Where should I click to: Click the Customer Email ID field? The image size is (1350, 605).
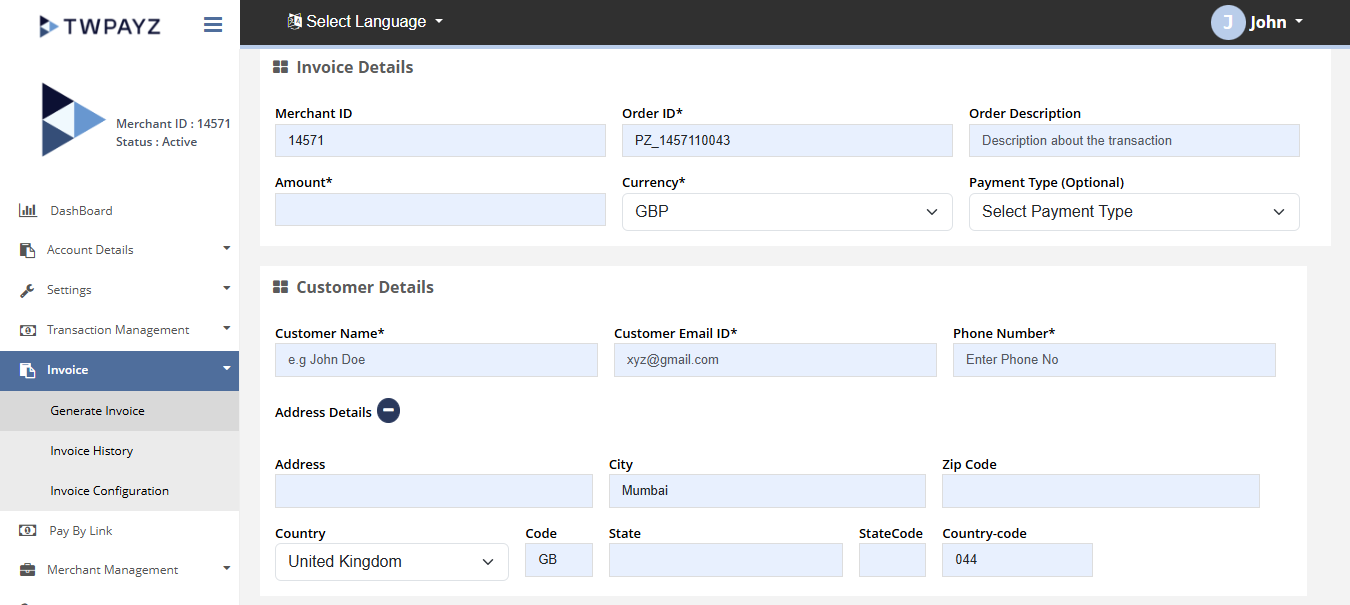pos(774,360)
